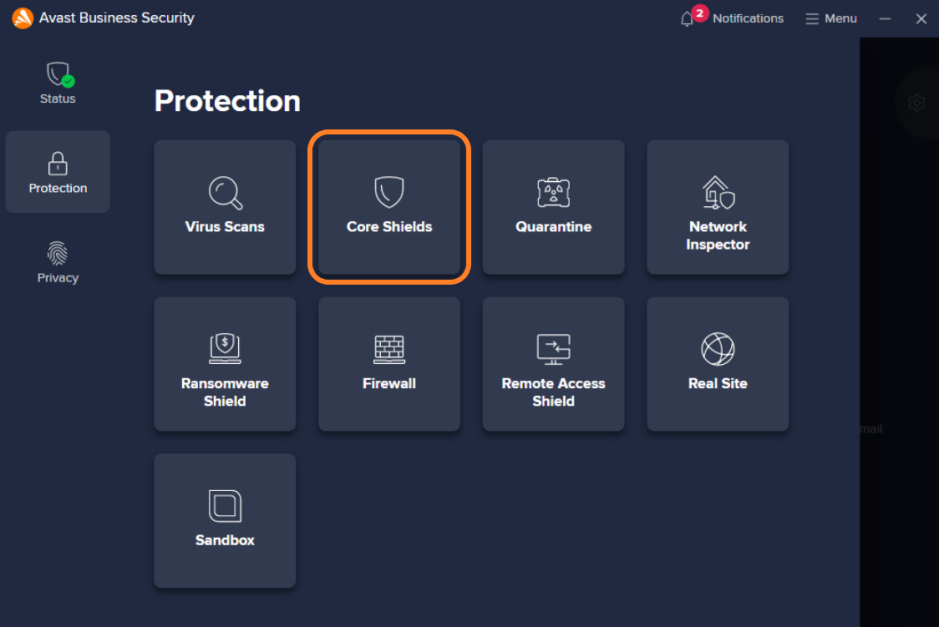Open the Core Shields tile

pos(389,207)
